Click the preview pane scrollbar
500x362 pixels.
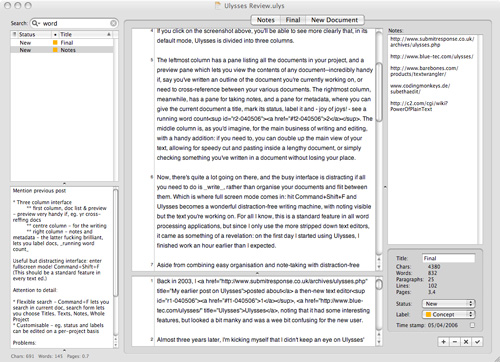(x=116, y=243)
